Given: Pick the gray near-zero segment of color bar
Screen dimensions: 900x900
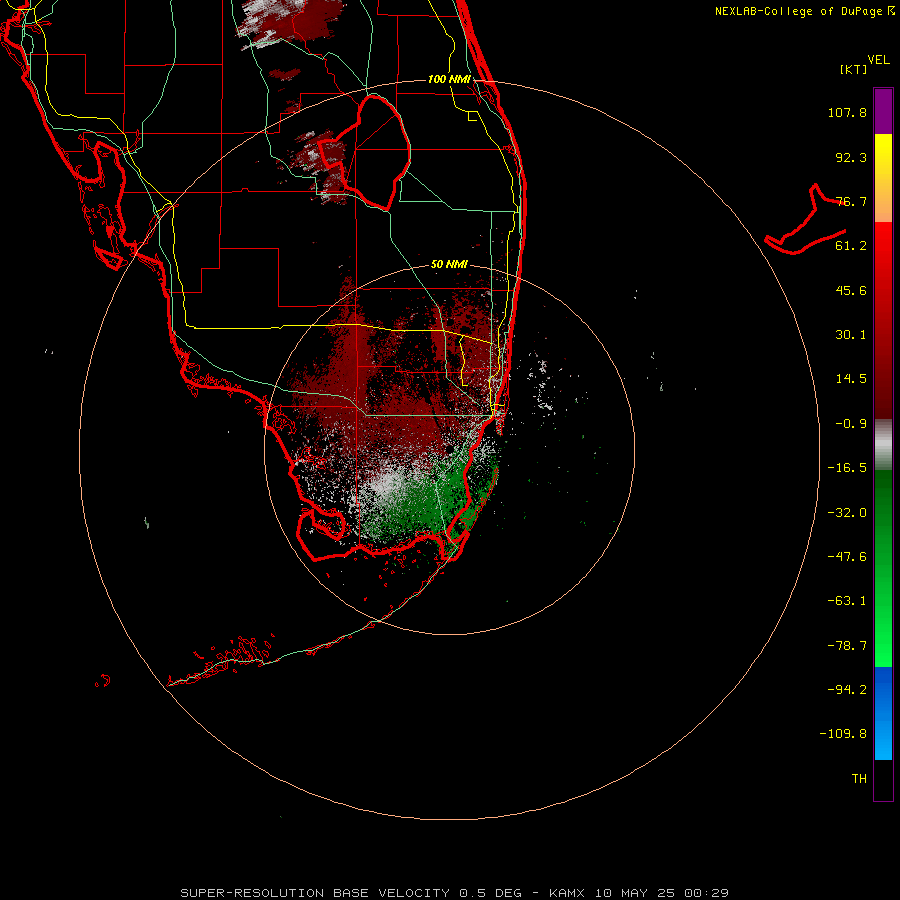Looking at the screenshot, I should [x=883, y=444].
